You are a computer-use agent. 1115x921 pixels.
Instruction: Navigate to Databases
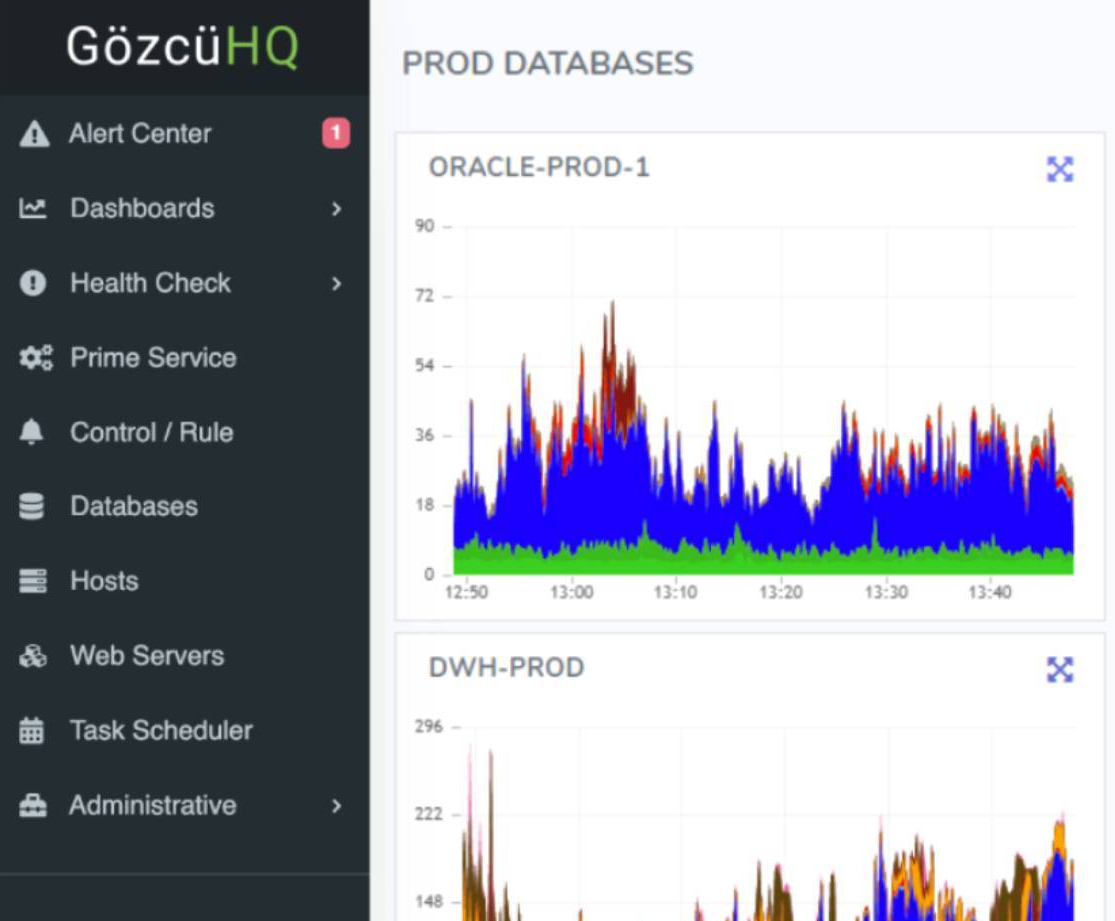[134, 506]
